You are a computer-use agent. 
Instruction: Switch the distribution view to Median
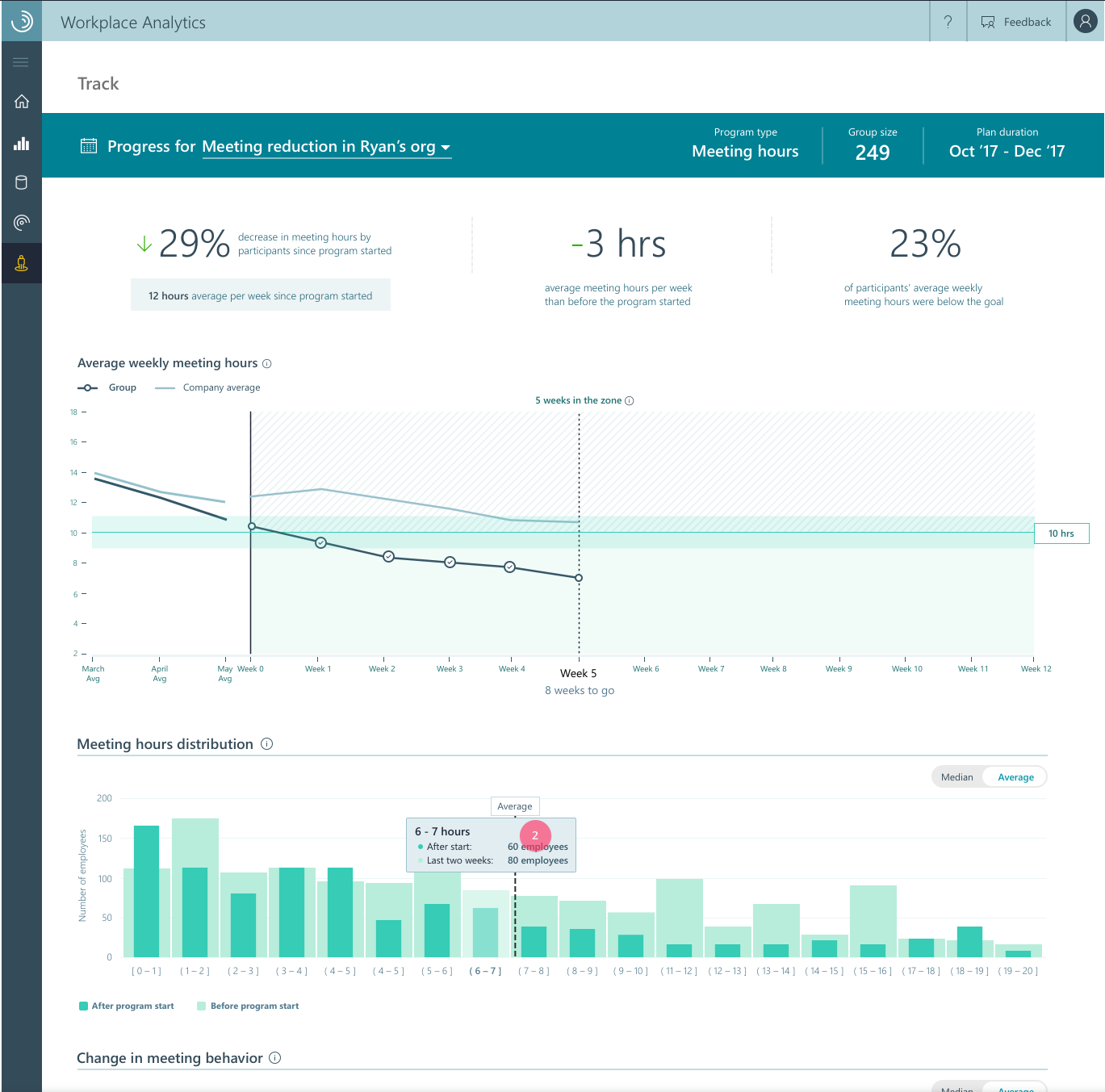(x=957, y=776)
